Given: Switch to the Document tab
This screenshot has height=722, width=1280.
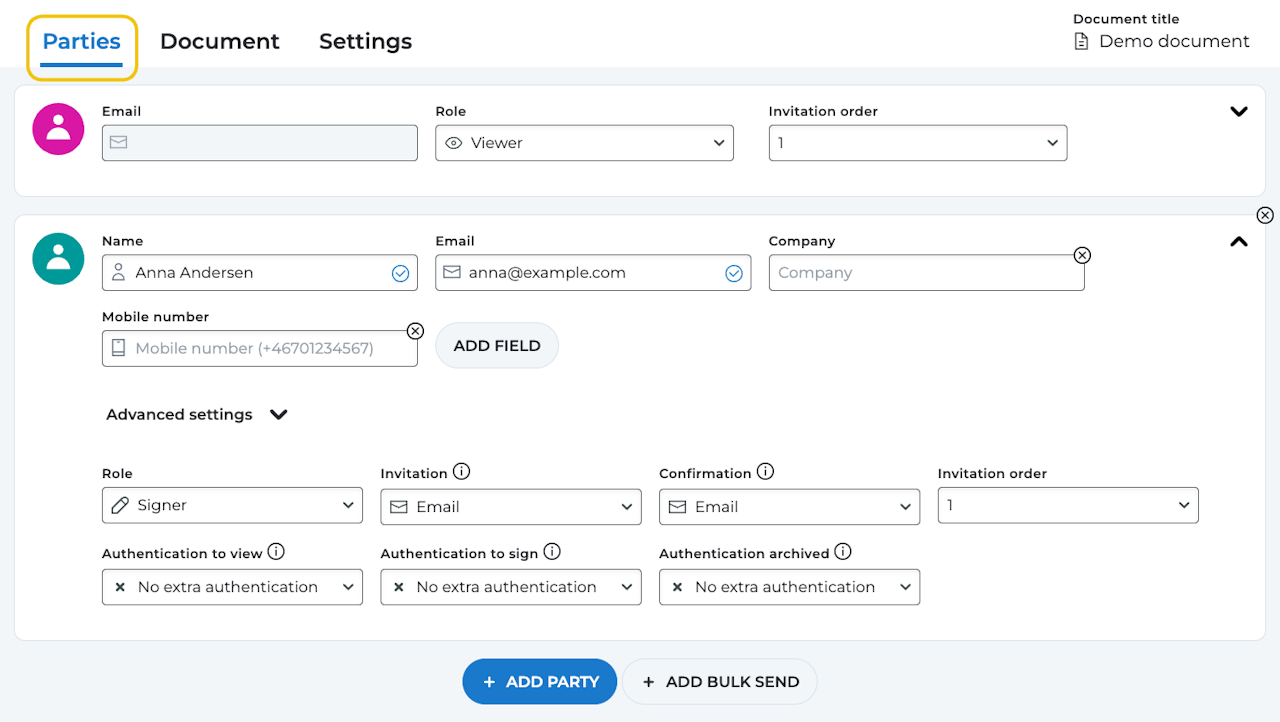Looking at the screenshot, I should [x=220, y=42].
